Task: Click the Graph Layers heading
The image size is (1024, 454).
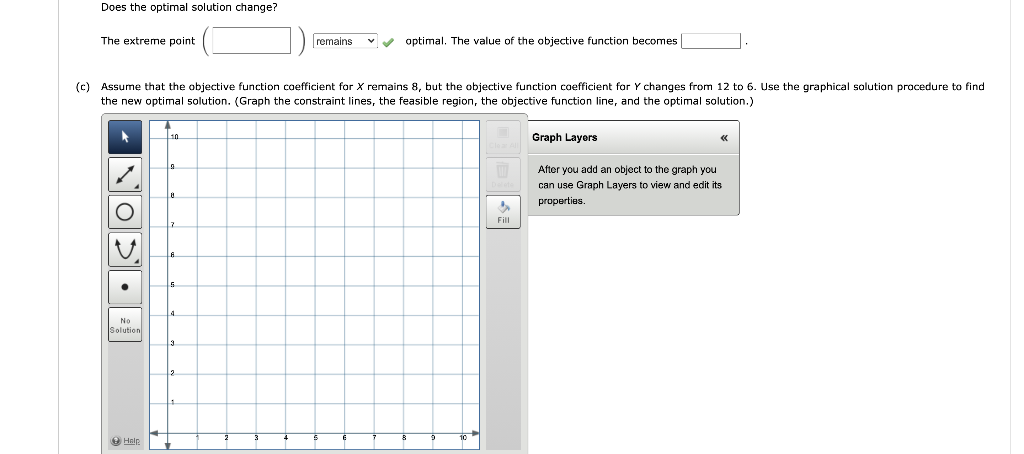Action: coord(564,137)
